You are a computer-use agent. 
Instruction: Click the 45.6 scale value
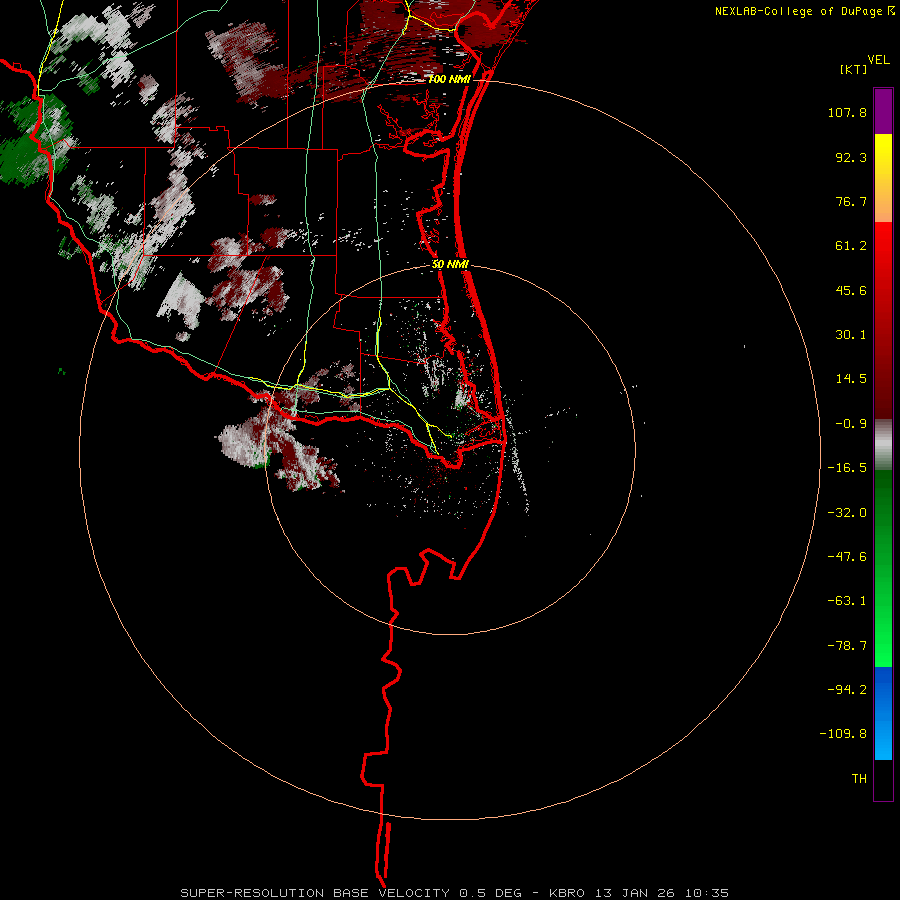click(851, 290)
